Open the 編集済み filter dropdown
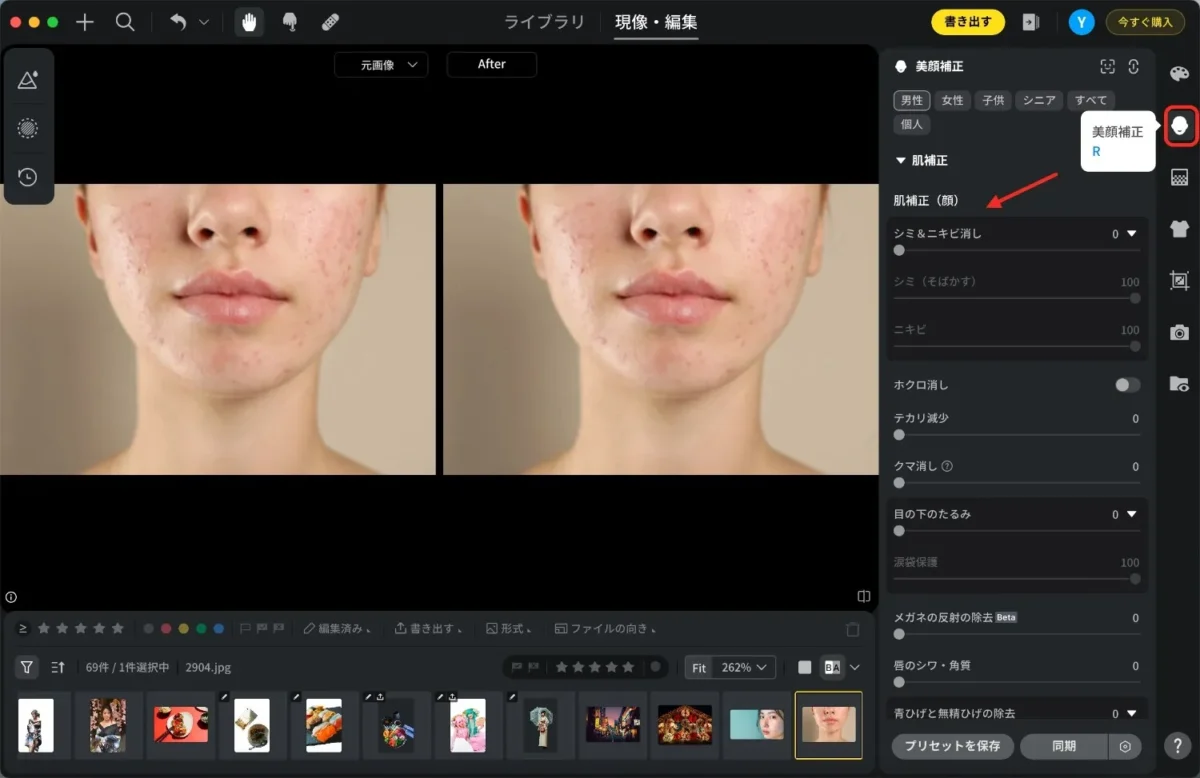Viewport: 1200px width, 778px height. click(338, 629)
